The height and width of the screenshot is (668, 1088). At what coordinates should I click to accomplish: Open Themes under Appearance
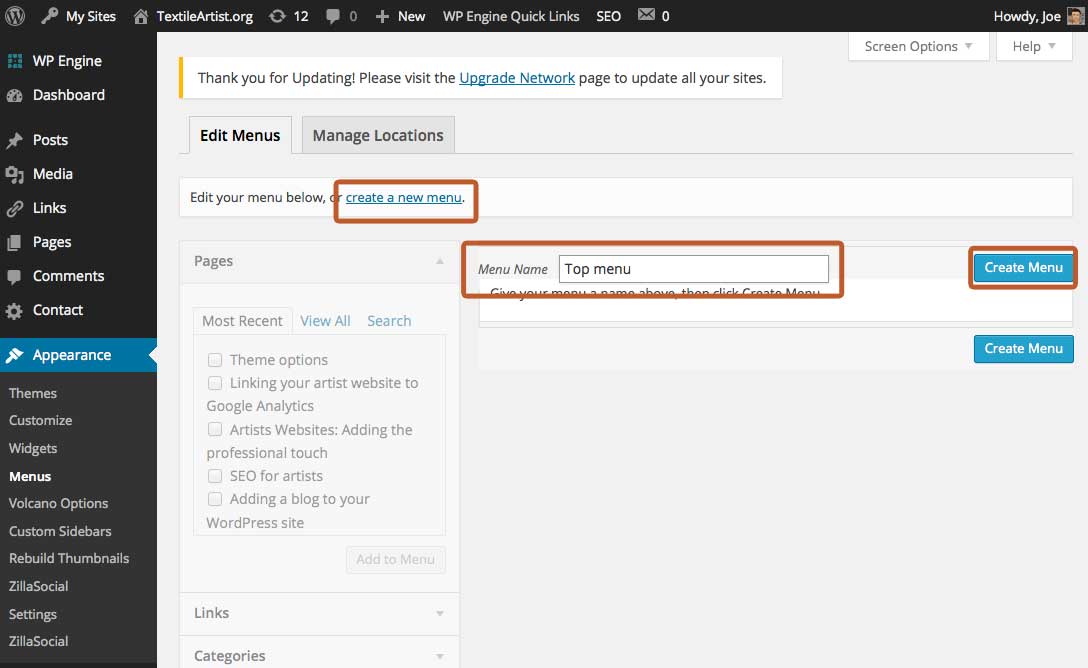pos(33,393)
